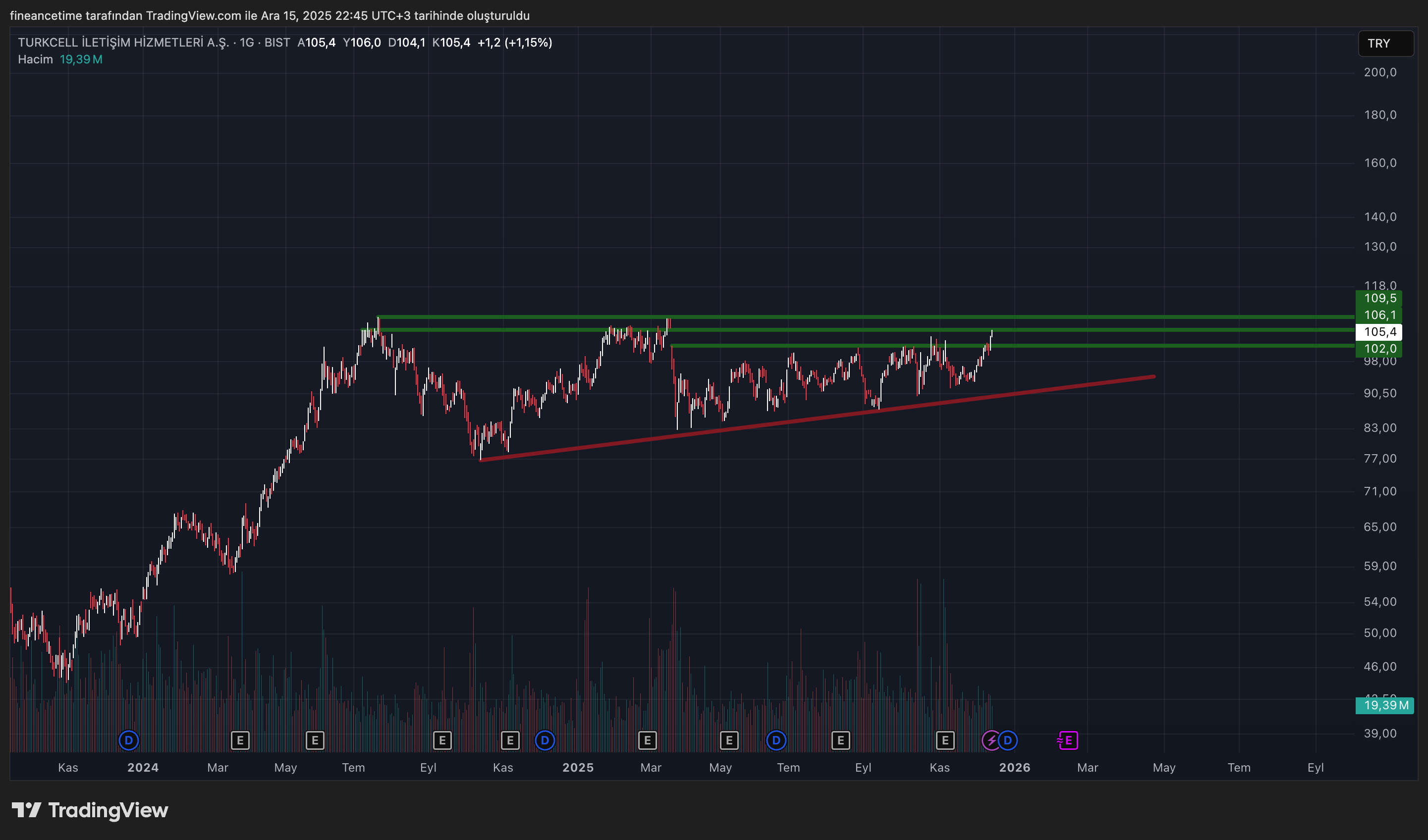Screen dimensions: 1428x840
Task: Select the 102,0 green price label
Action: coord(1379,349)
